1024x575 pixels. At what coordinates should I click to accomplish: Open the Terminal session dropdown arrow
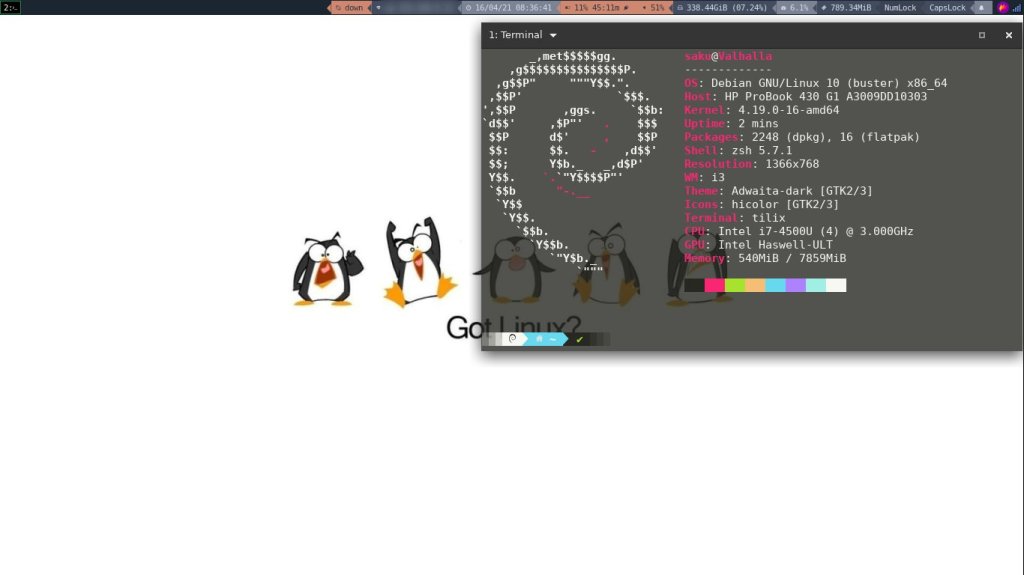pos(553,35)
